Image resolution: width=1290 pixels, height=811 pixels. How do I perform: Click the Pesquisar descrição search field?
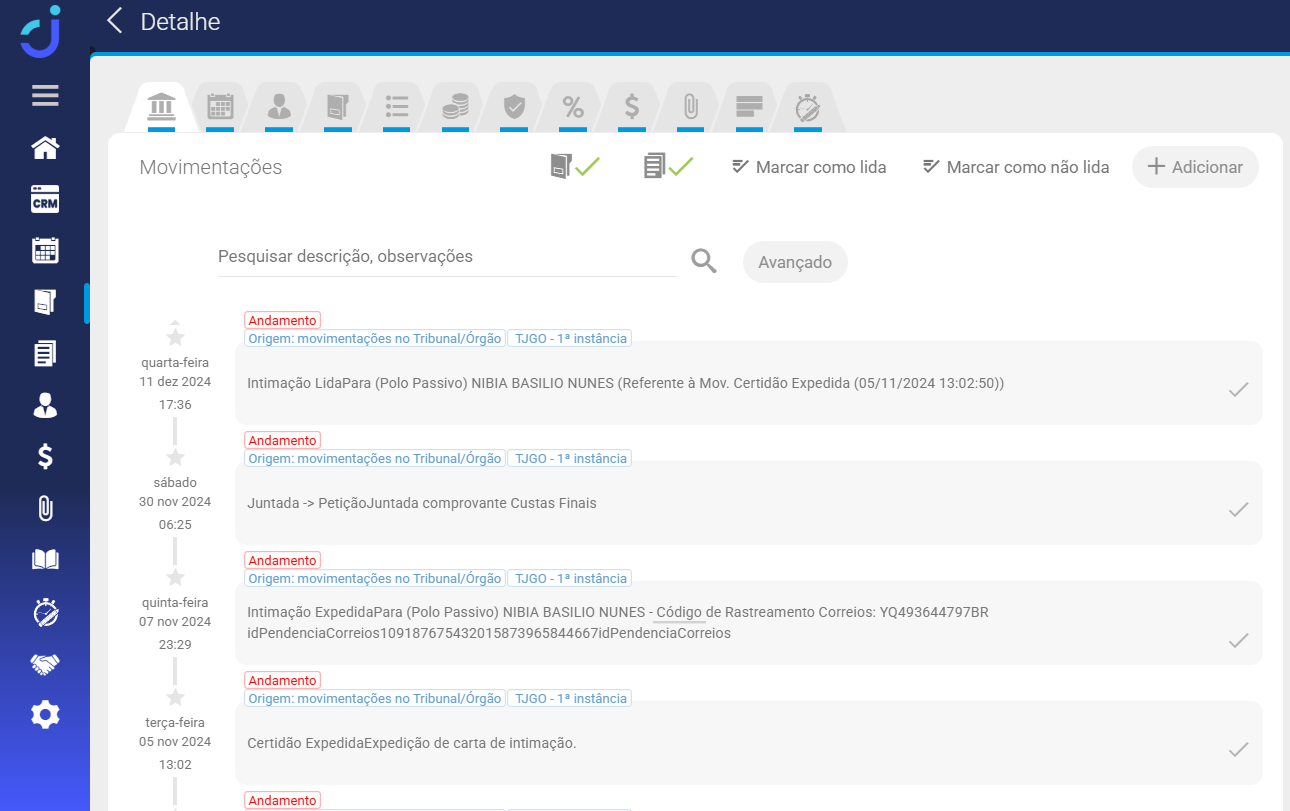(447, 257)
